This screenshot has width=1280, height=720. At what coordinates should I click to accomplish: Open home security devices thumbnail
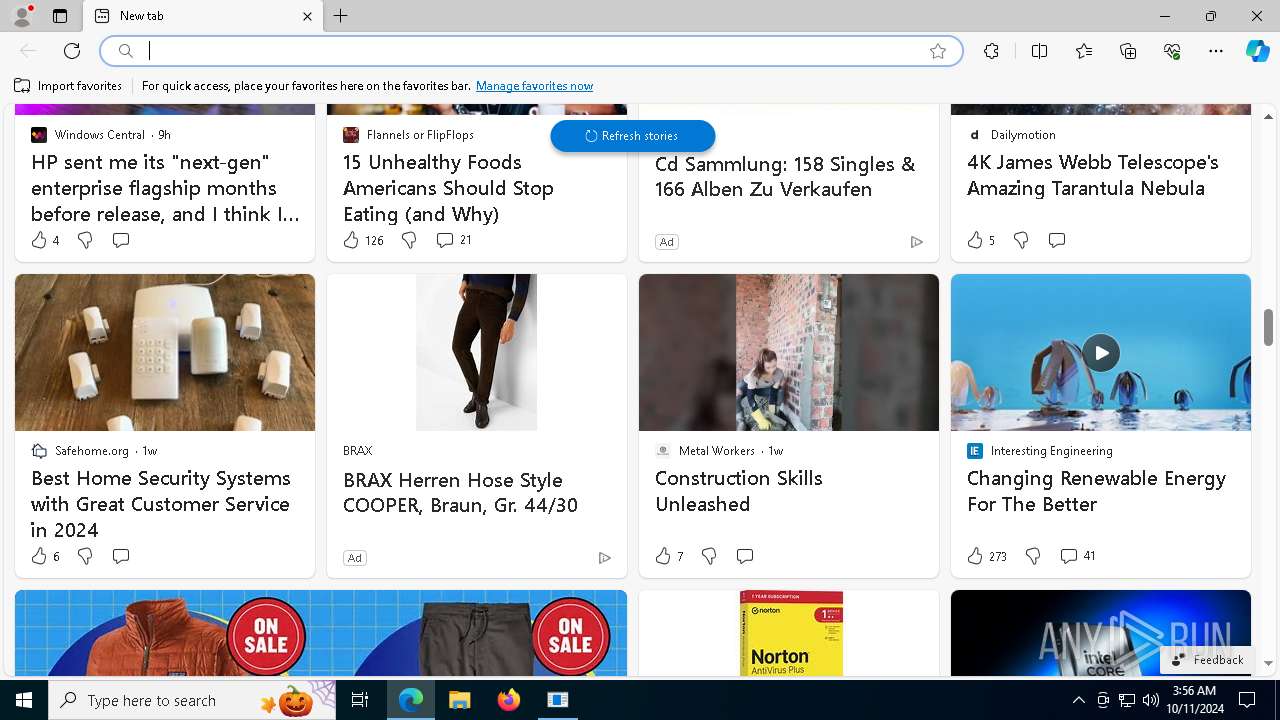[x=165, y=352]
